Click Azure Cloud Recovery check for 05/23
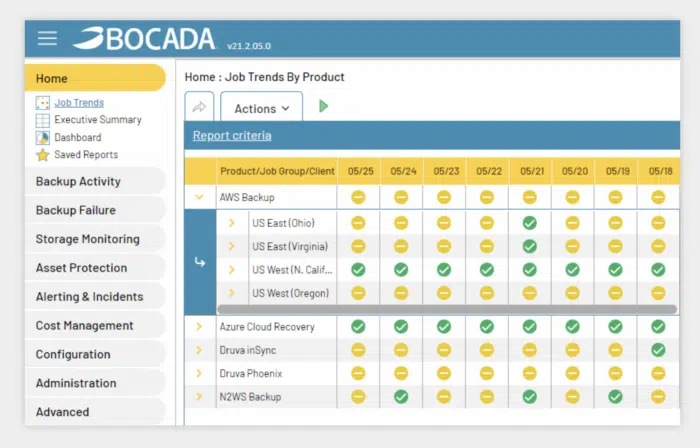 pyautogui.click(x=444, y=327)
